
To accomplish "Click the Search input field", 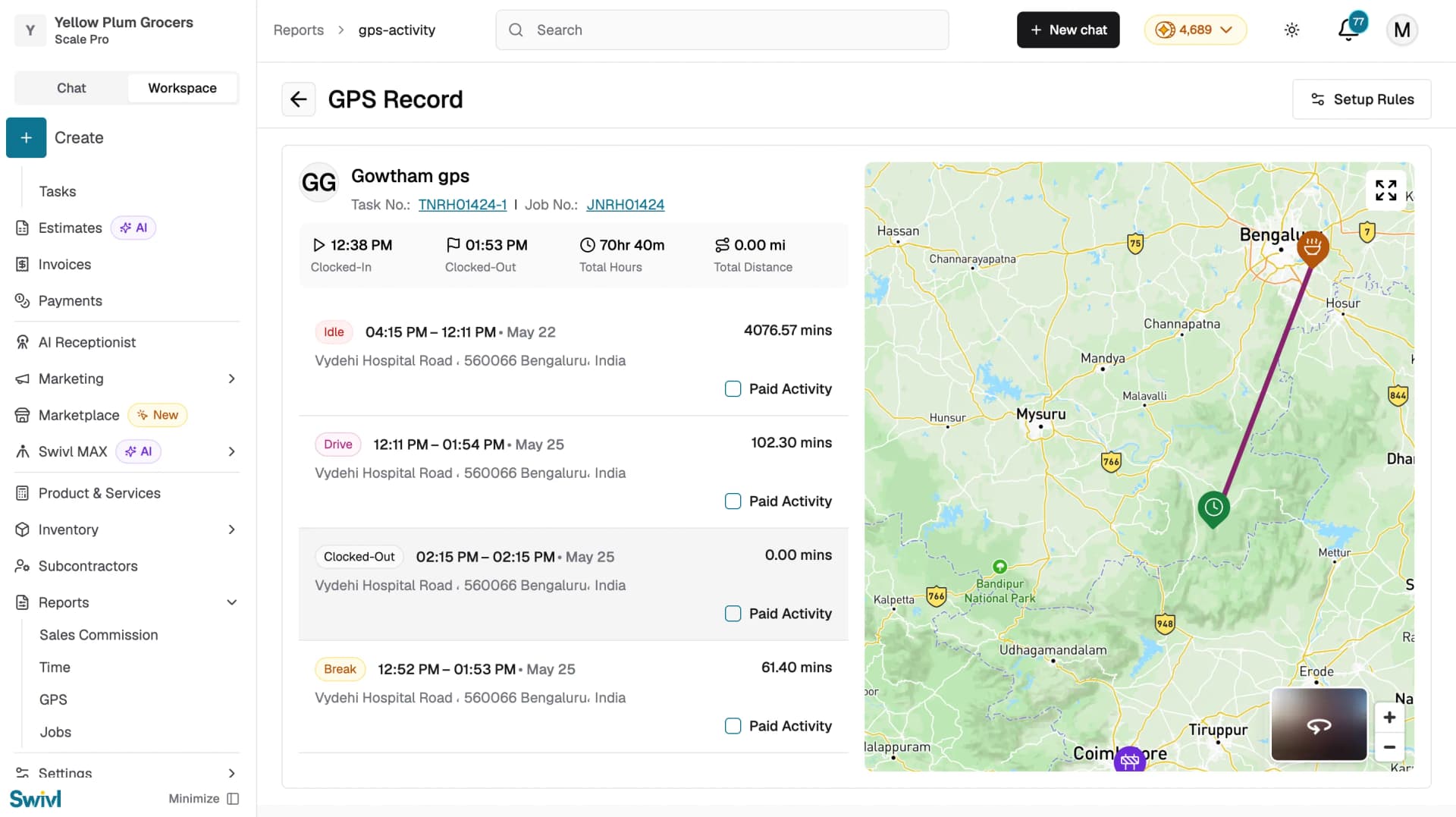I will pyautogui.click(x=722, y=30).
